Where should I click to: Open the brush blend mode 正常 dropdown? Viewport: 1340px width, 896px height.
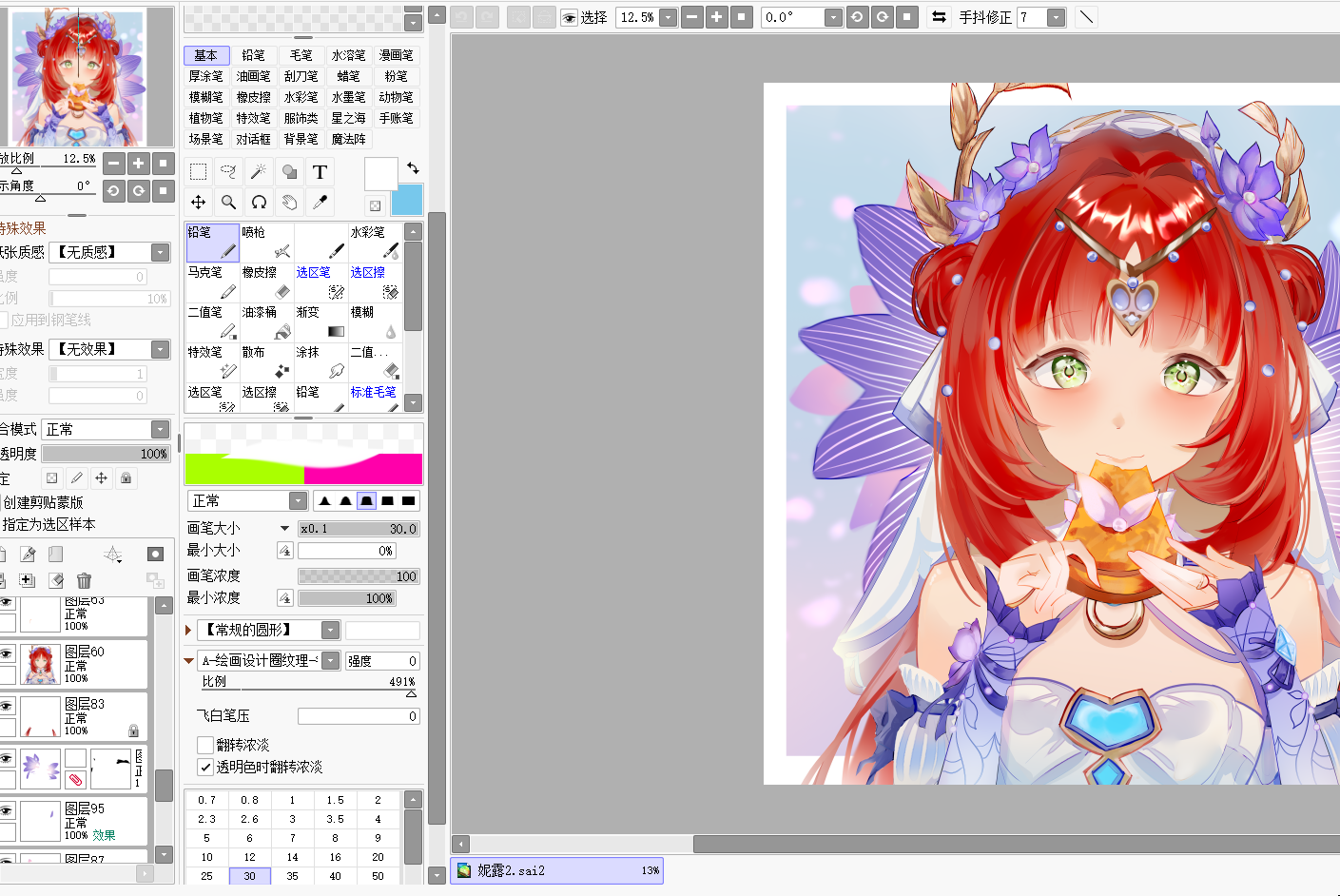coord(299,501)
